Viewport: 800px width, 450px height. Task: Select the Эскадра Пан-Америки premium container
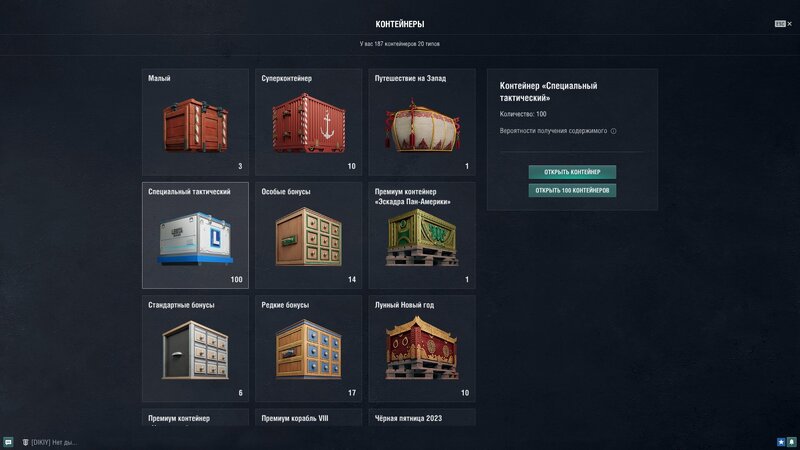[x=422, y=236]
